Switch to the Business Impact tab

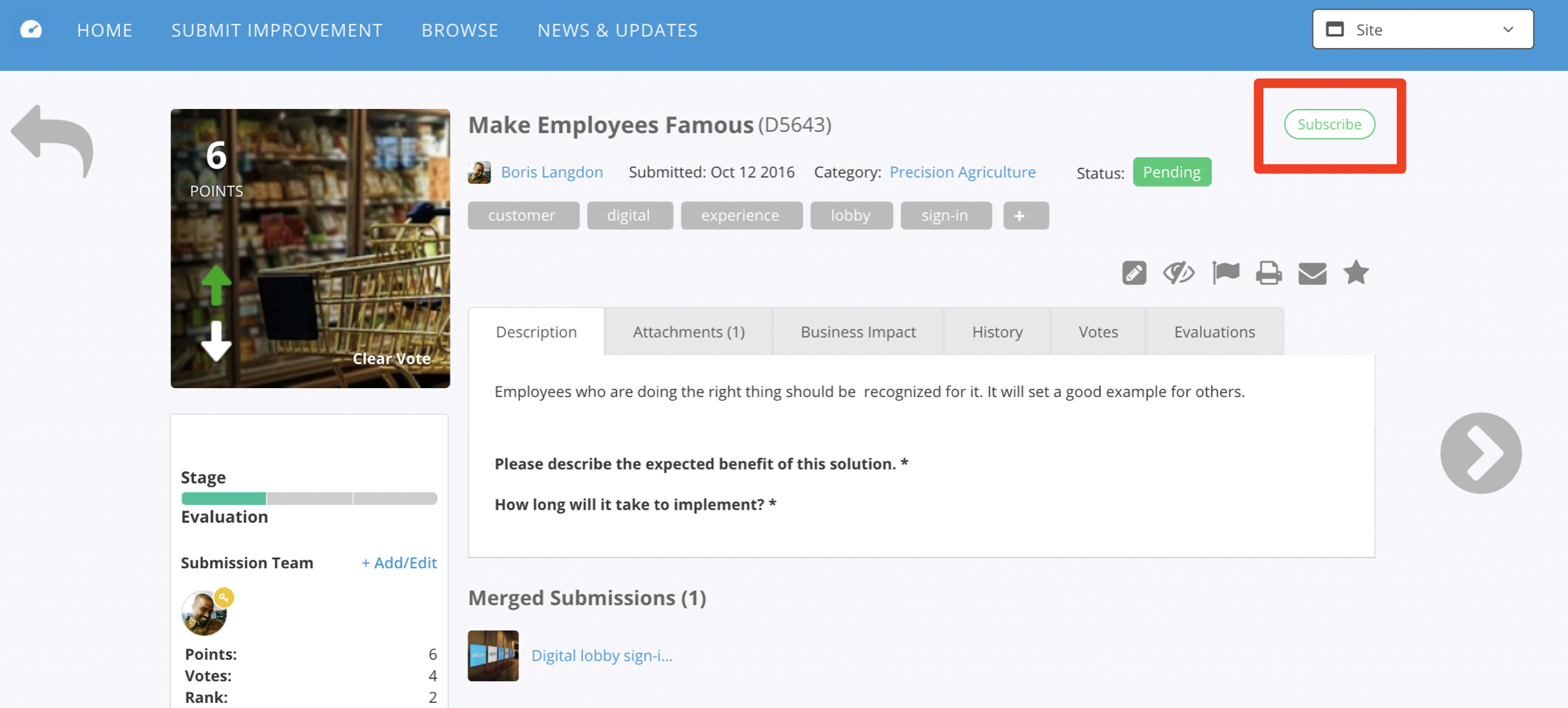point(858,332)
